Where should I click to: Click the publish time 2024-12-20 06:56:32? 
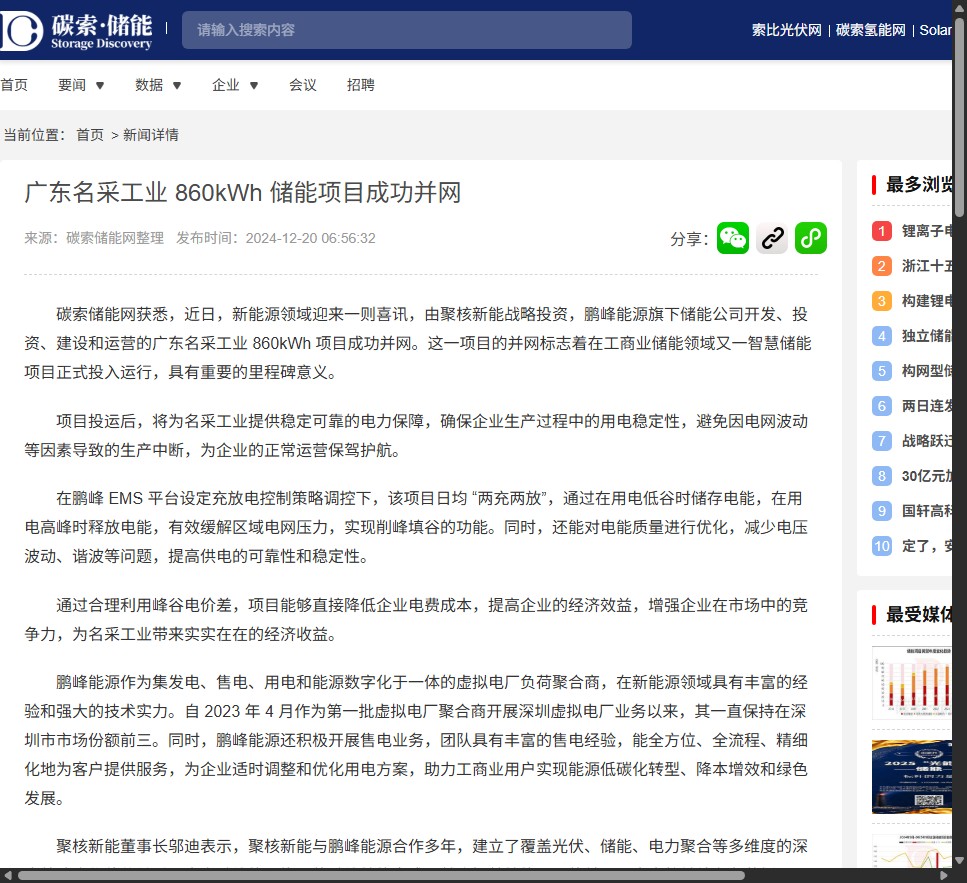coord(310,238)
